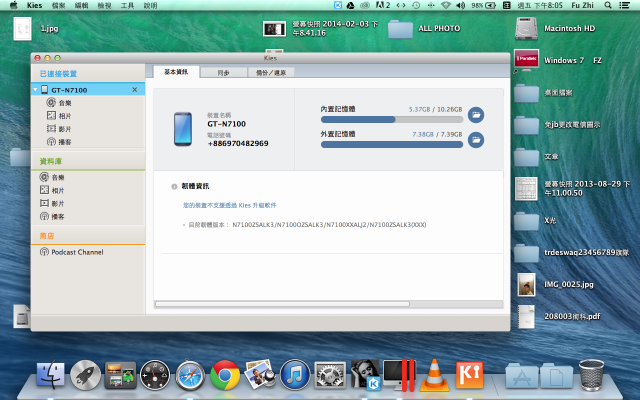Image resolution: width=640 pixels, height=400 pixels.
Task: Open Parallels Desktop icon in Dock
Action: coord(399,375)
